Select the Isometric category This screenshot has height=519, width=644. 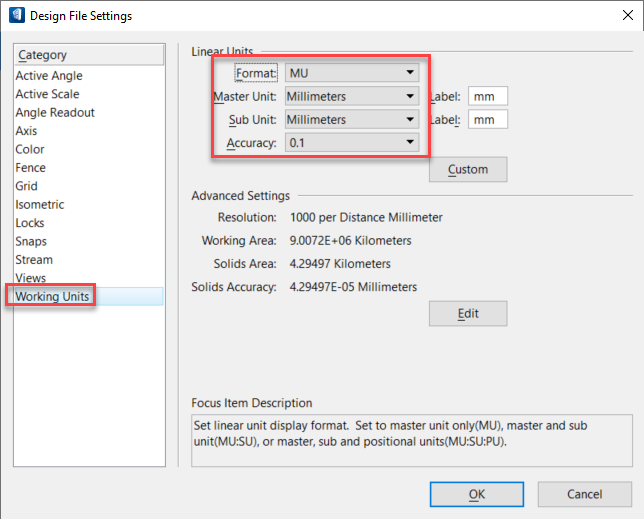pyautogui.click(x=39, y=204)
